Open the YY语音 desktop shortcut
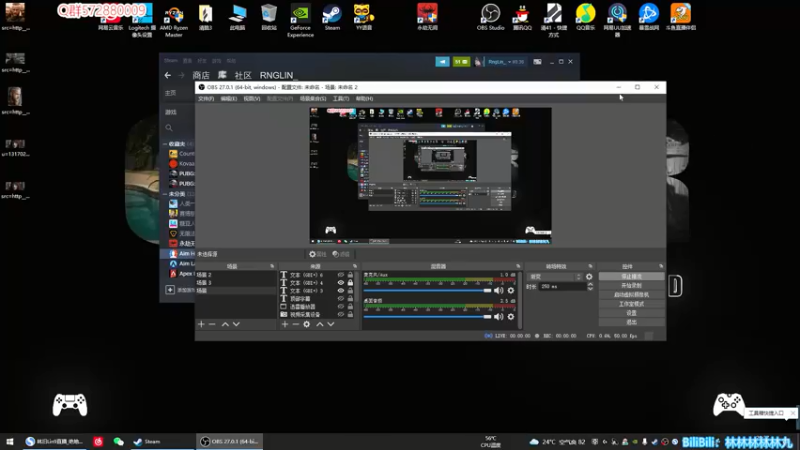This screenshot has width=800, height=450. coord(364,17)
